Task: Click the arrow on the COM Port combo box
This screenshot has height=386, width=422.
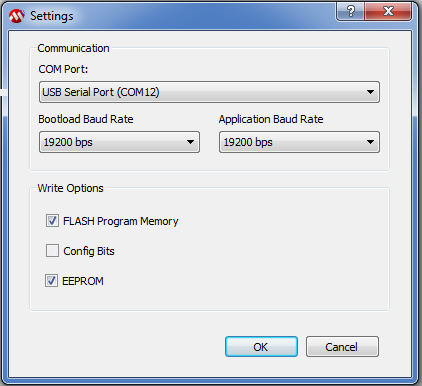Action: (x=370, y=92)
